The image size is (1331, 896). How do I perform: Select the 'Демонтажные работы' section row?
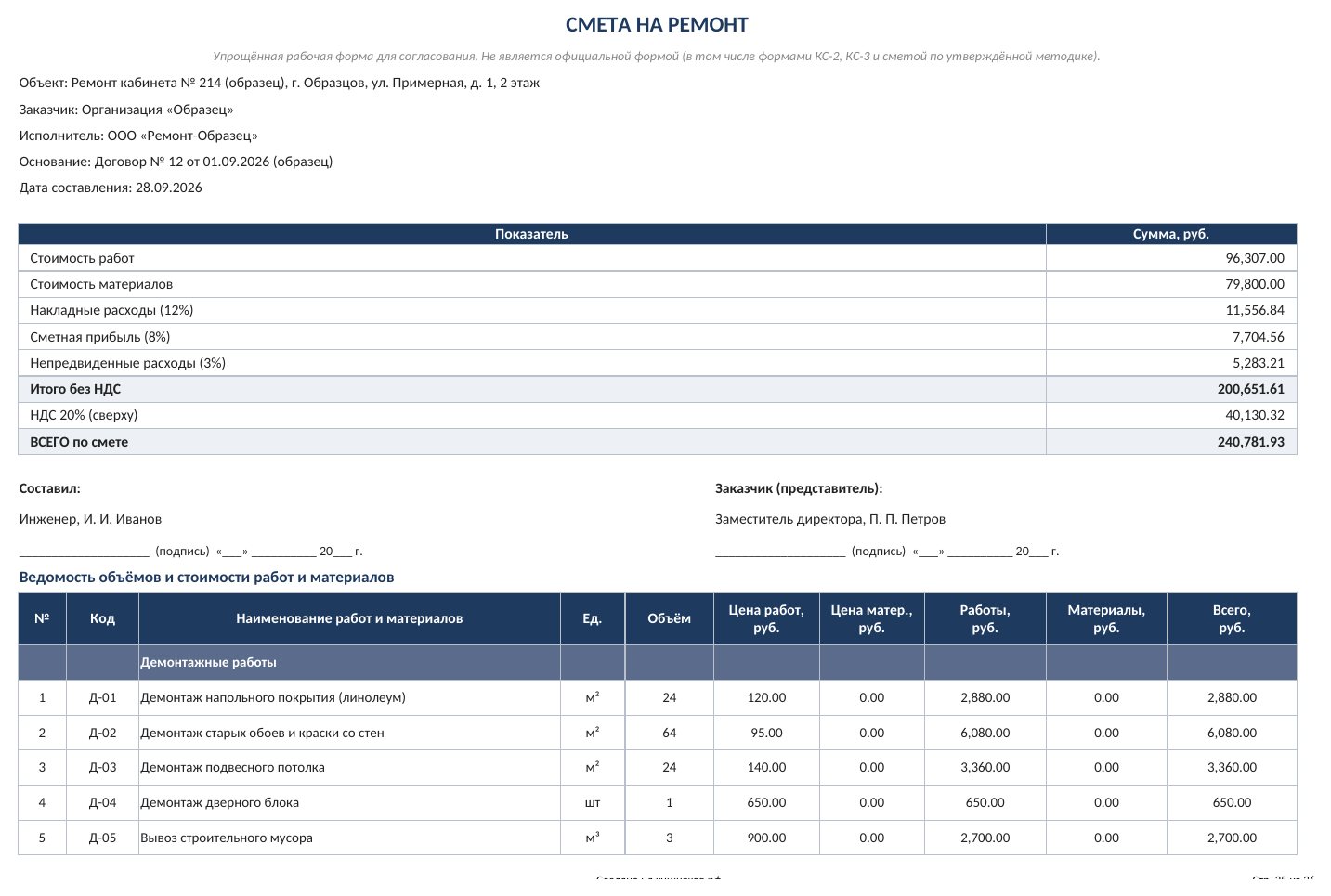[x=657, y=662]
